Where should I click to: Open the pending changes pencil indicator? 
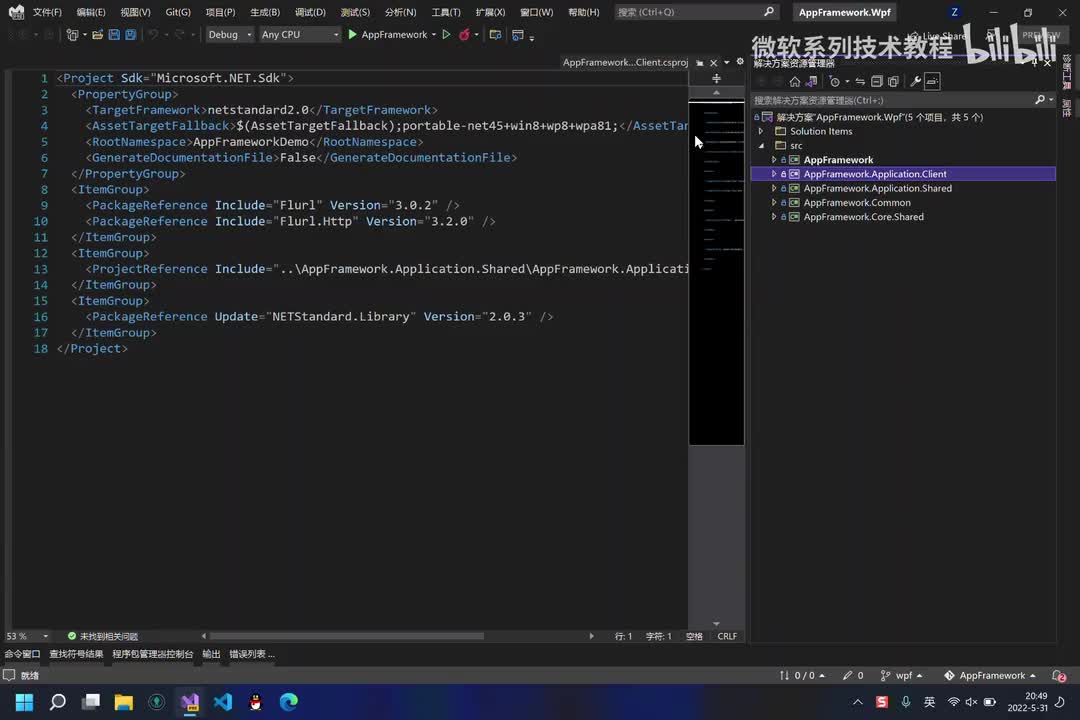tap(853, 675)
